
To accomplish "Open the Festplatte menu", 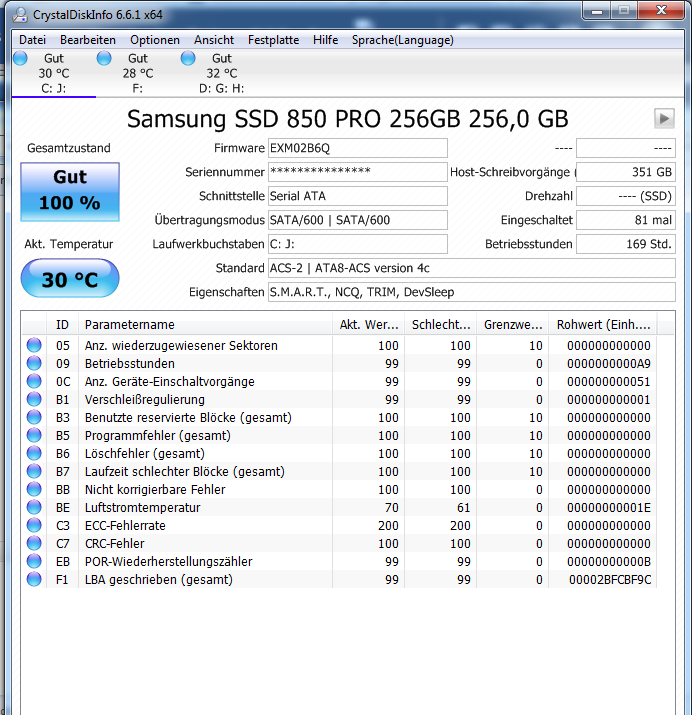I will tap(274, 40).
